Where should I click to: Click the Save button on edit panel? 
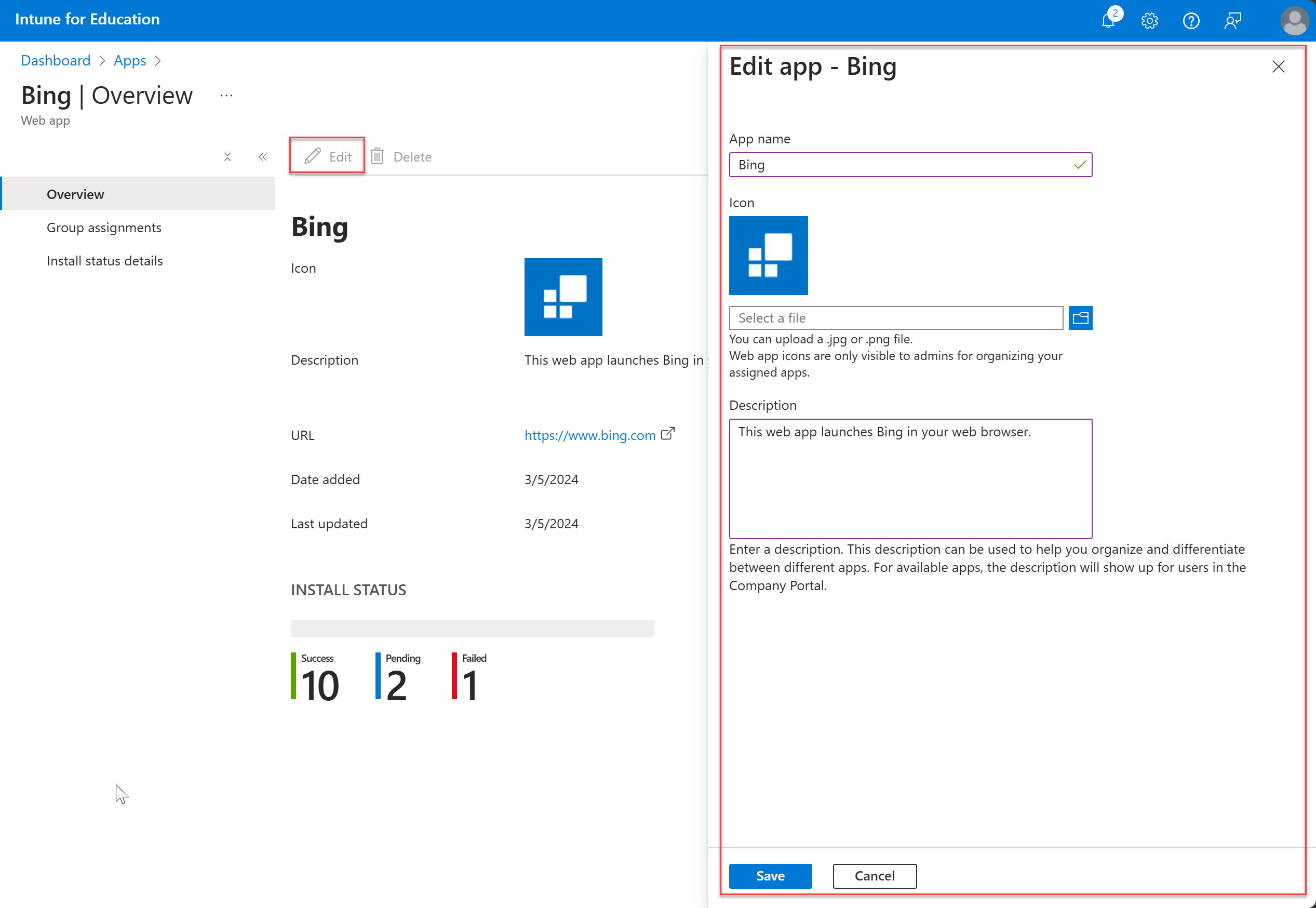pos(770,875)
